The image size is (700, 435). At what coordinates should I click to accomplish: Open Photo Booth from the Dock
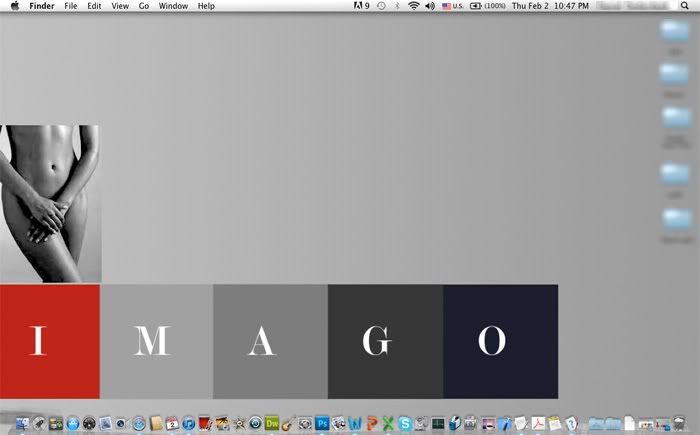point(204,423)
